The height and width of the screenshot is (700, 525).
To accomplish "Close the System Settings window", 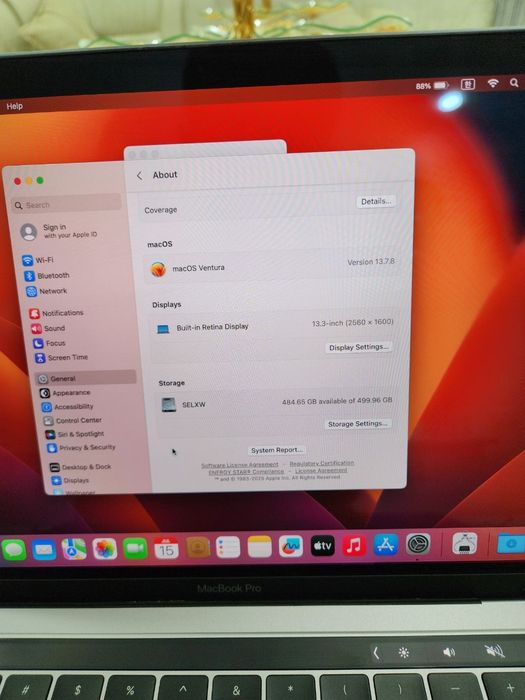I will [17, 181].
